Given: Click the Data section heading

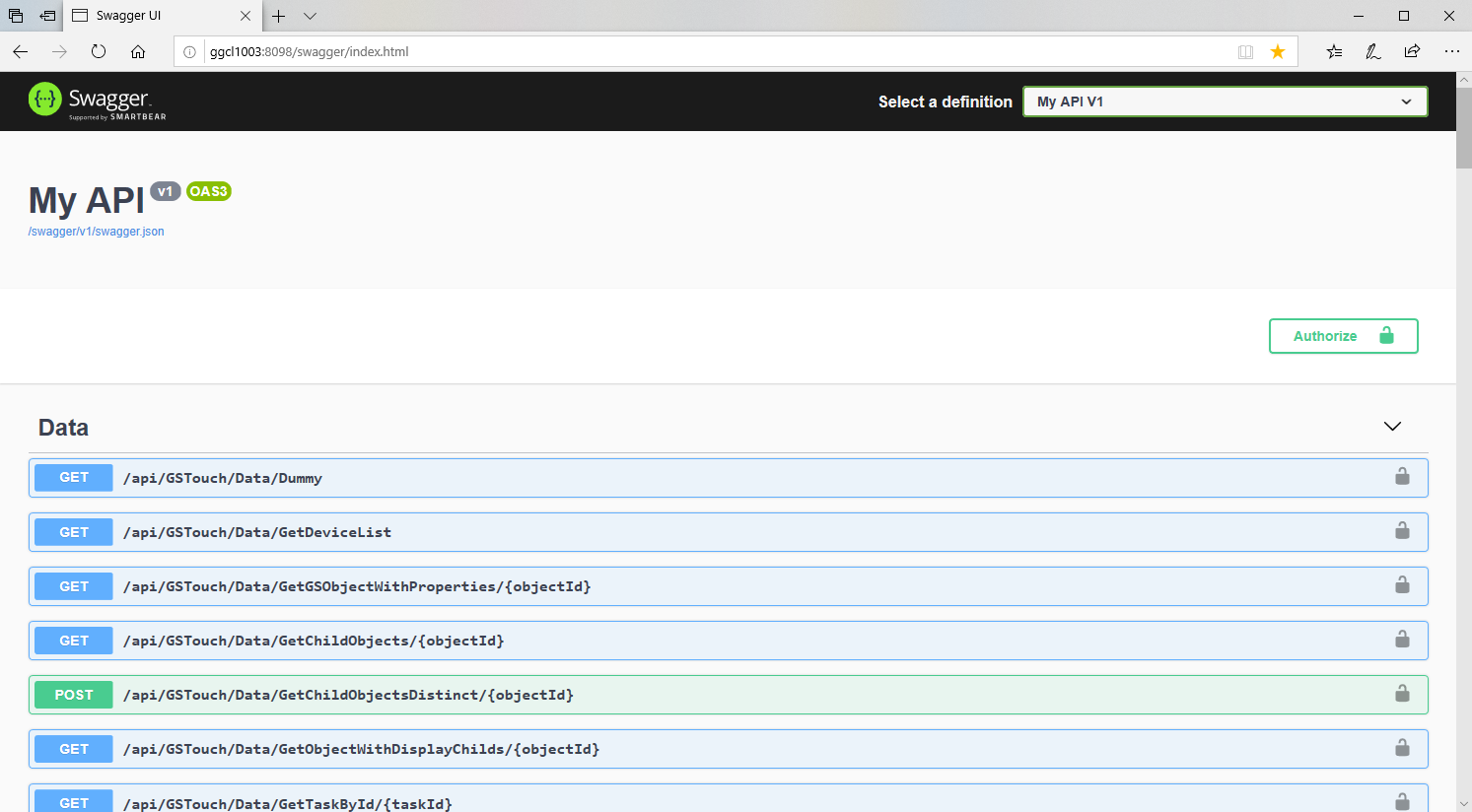Looking at the screenshot, I should 63,428.
